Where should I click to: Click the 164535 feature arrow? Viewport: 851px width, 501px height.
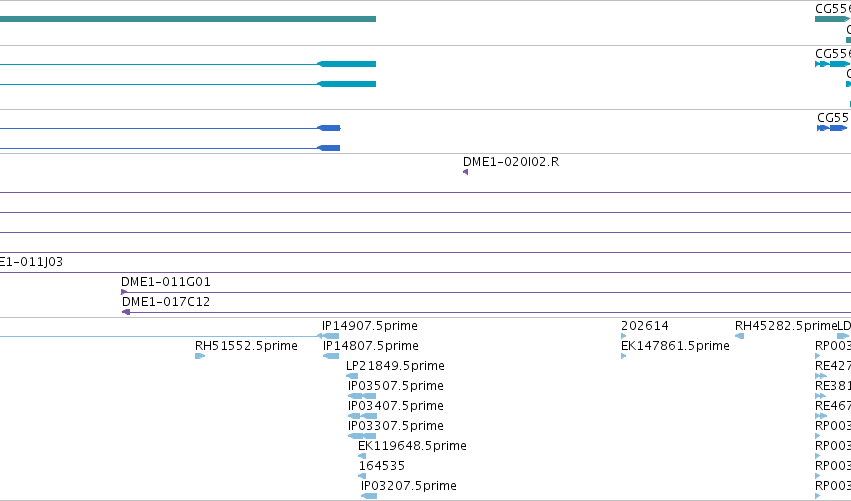click(x=362, y=476)
